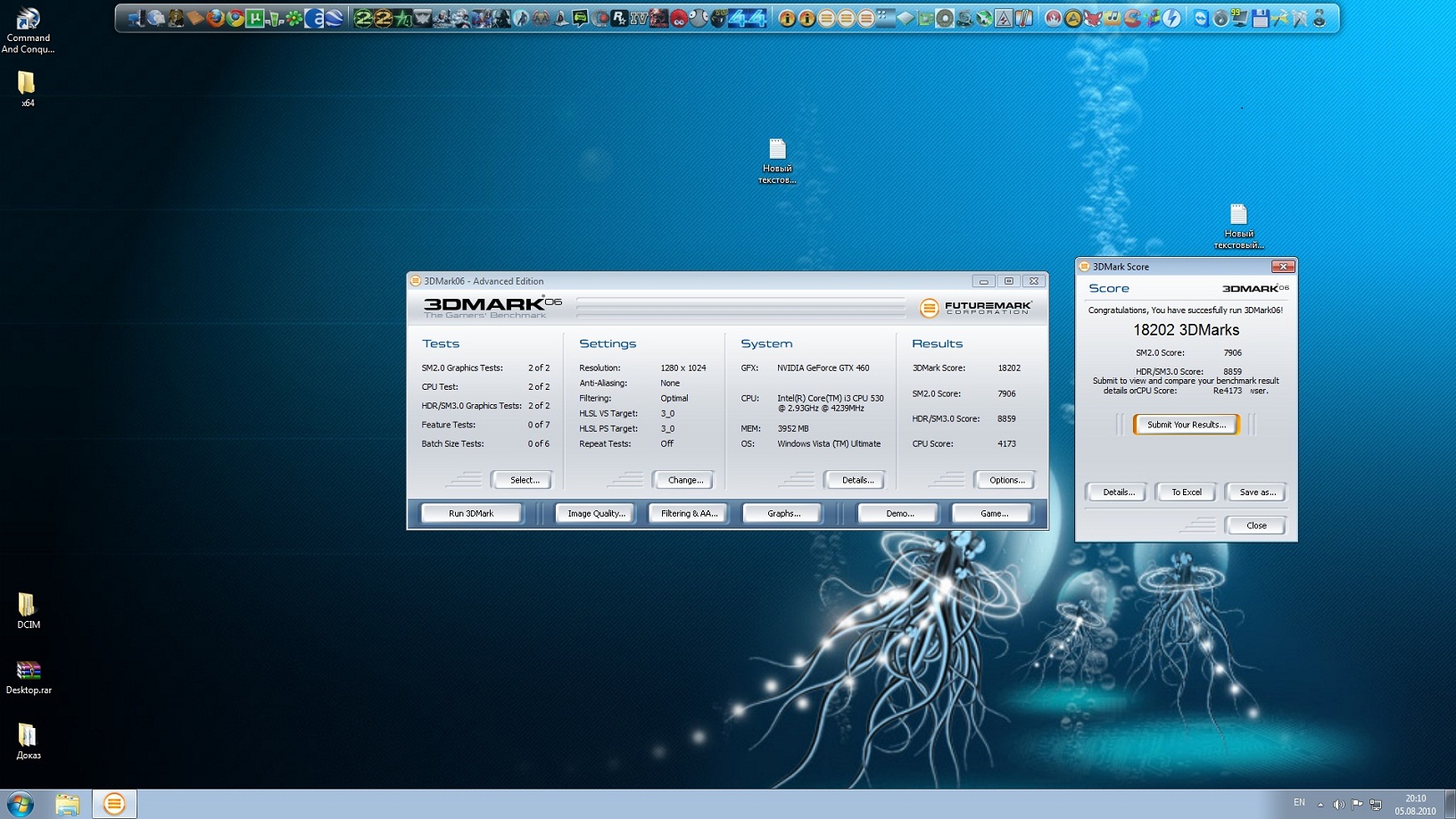Close the 3DMark Score window via red X
The image size is (1456, 819).
click(1282, 267)
